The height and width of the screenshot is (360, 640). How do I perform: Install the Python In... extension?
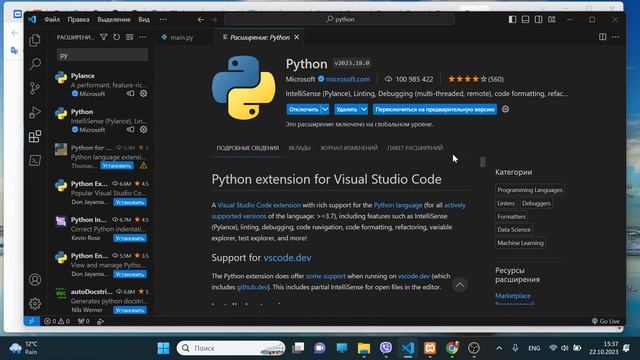click(x=130, y=238)
